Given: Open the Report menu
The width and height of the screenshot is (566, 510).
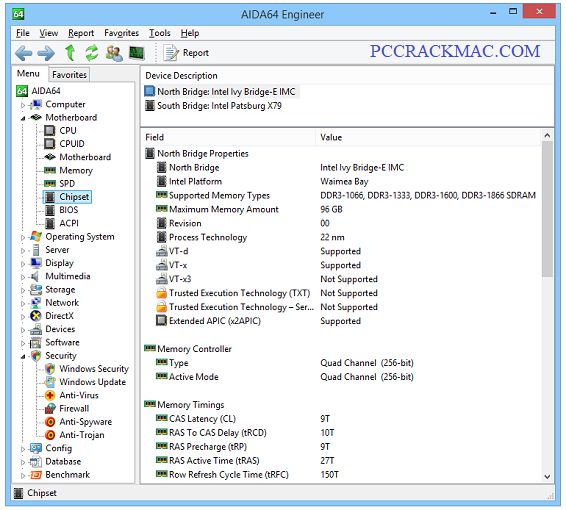Looking at the screenshot, I should pos(81,33).
